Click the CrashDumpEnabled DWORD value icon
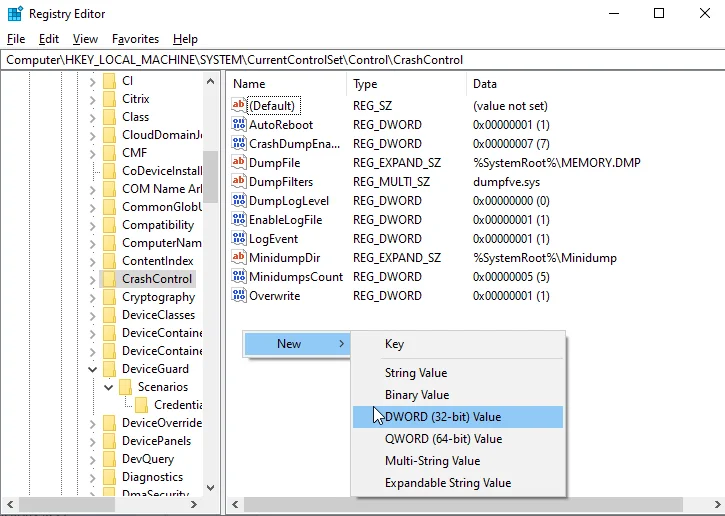Screen dimensions: 725x516 (x=239, y=143)
